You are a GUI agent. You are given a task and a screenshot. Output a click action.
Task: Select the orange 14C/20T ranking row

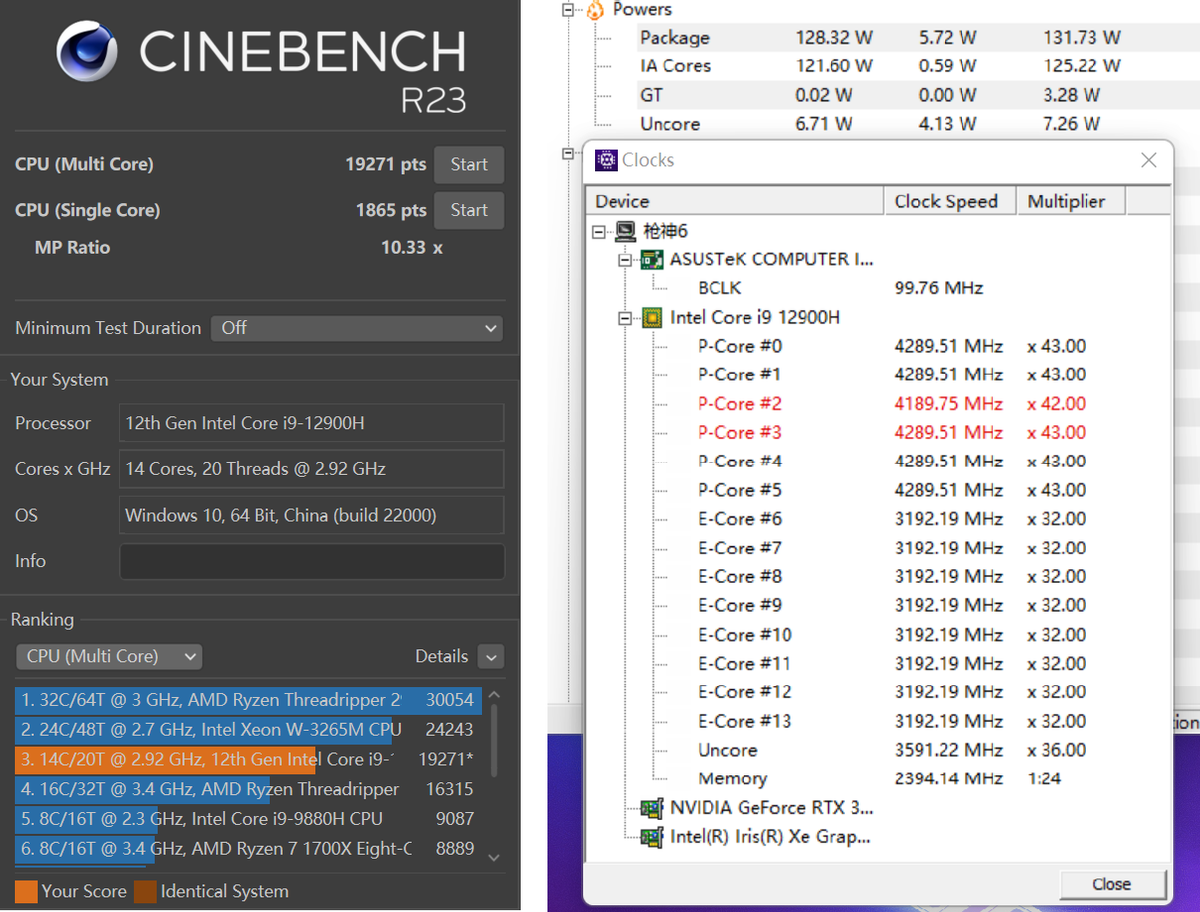point(248,760)
